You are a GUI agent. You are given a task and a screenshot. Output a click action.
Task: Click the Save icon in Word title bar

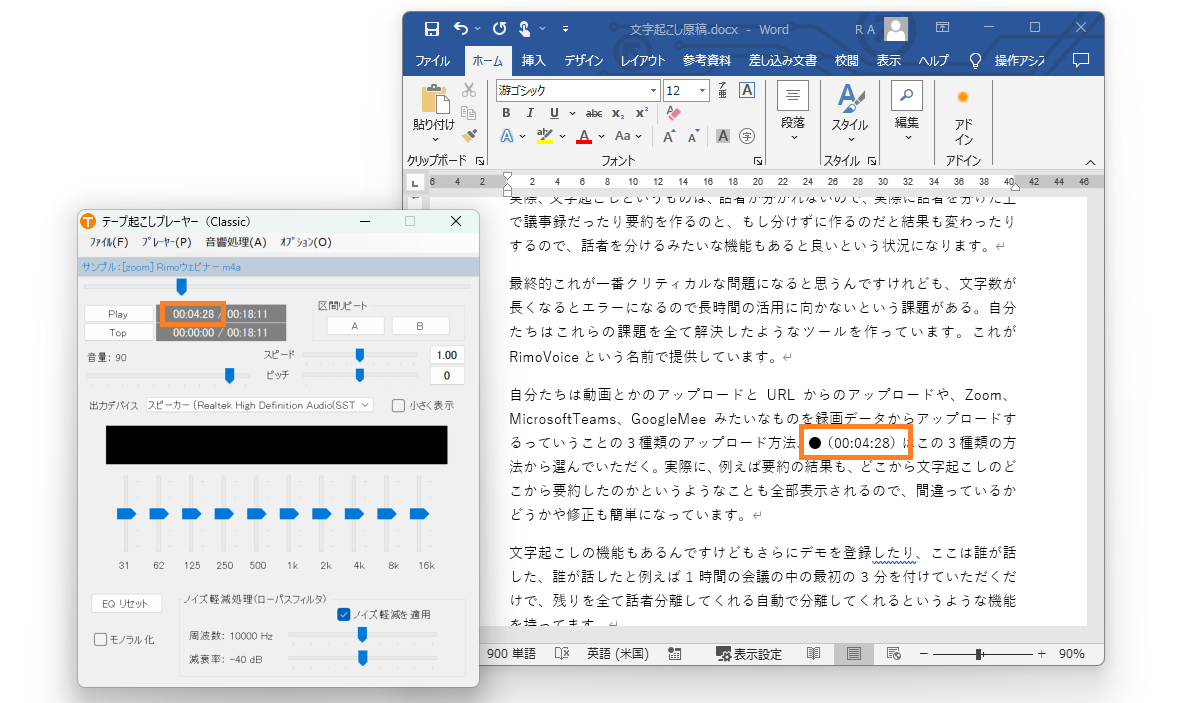point(431,29)
